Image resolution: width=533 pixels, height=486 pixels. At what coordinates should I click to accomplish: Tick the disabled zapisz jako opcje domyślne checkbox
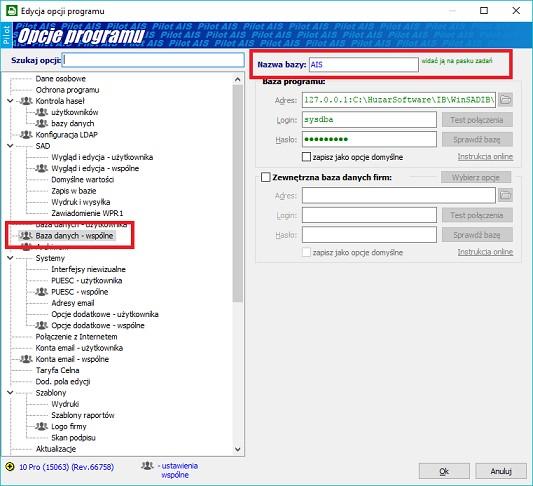tap(306, 252)
